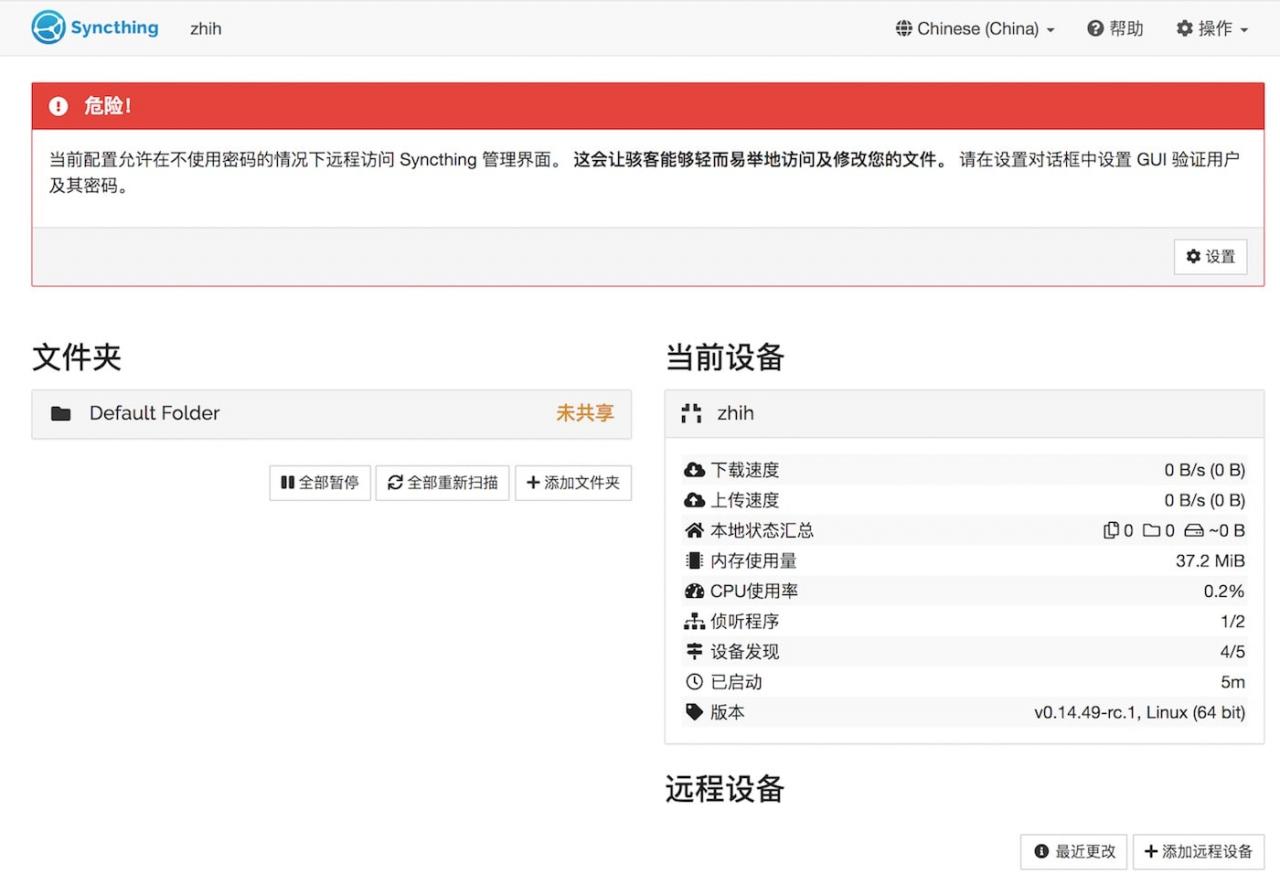The image size is (1280, 885).
Task: Click the folder icon of Default Folder
Action: [x=61, y=413]
